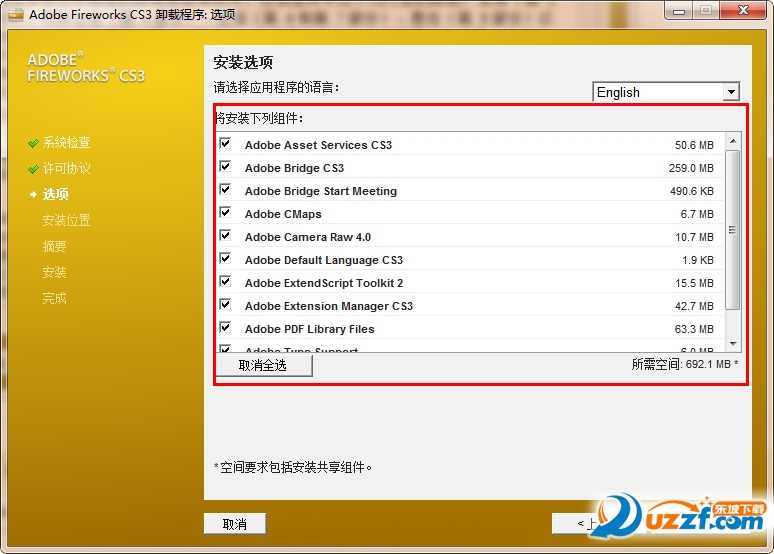The width and height of the screenshot is (774, 554).
Task: Select the 完成 step in sidebar
Action: [x=54, y=298]
